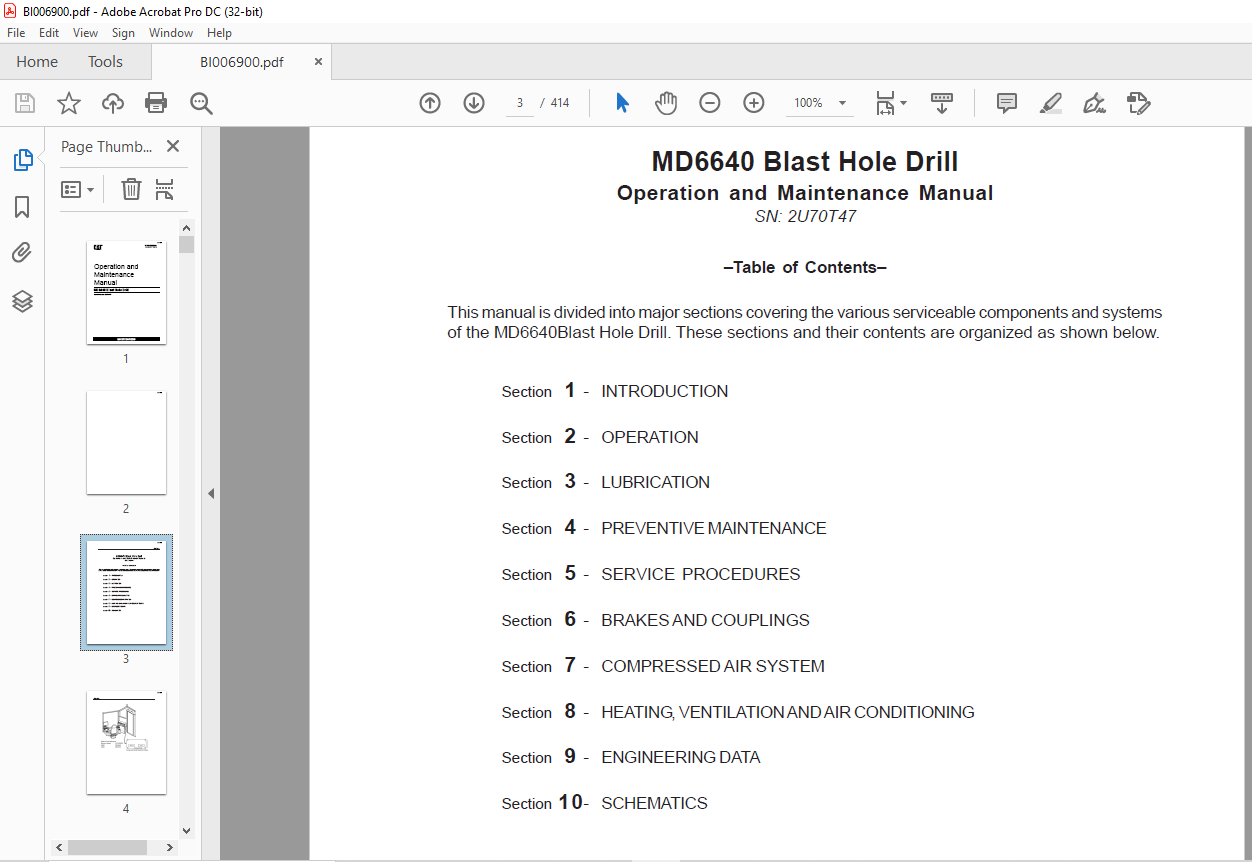Click the thumbnails horizontal scrollbar thumb
This screenshot has height=862, width=1252.
coord(107,847)
